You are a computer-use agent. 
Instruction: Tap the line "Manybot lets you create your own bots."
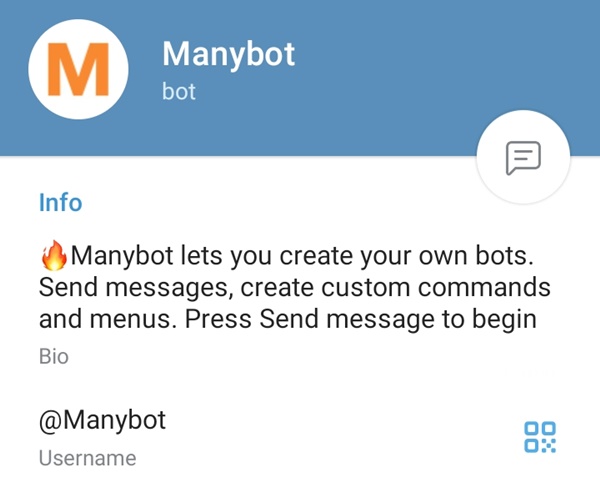(302, 255)
